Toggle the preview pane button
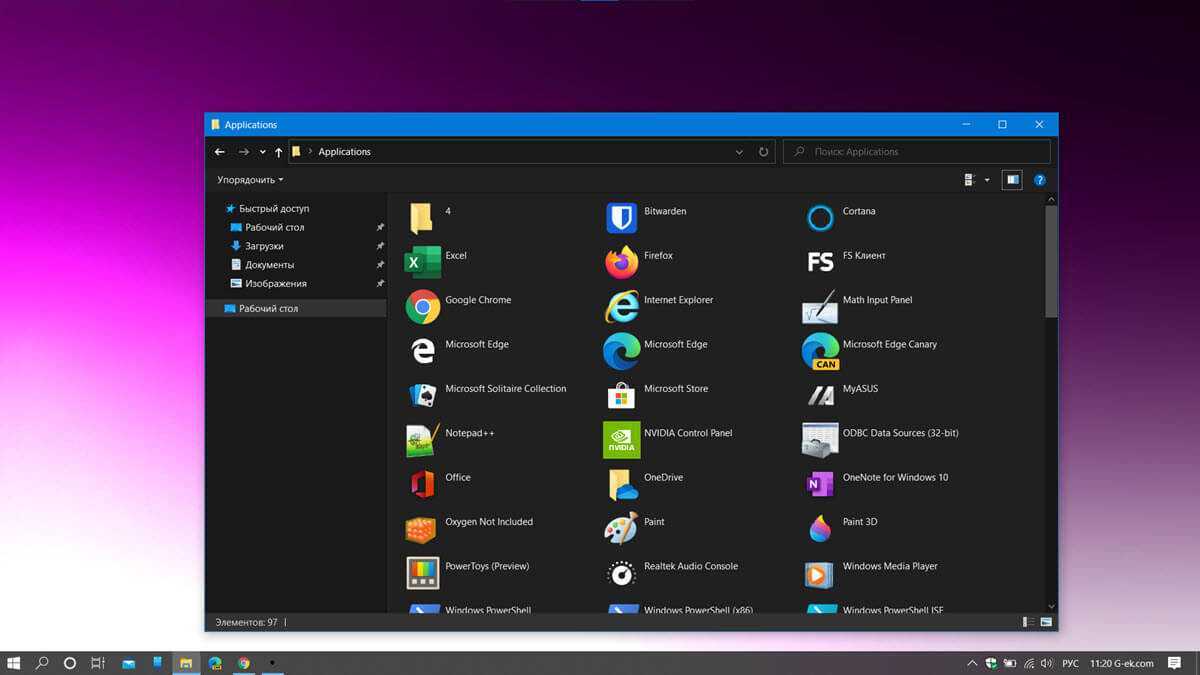Screen dimensions: 1200x675 (x=1012, y=180)
